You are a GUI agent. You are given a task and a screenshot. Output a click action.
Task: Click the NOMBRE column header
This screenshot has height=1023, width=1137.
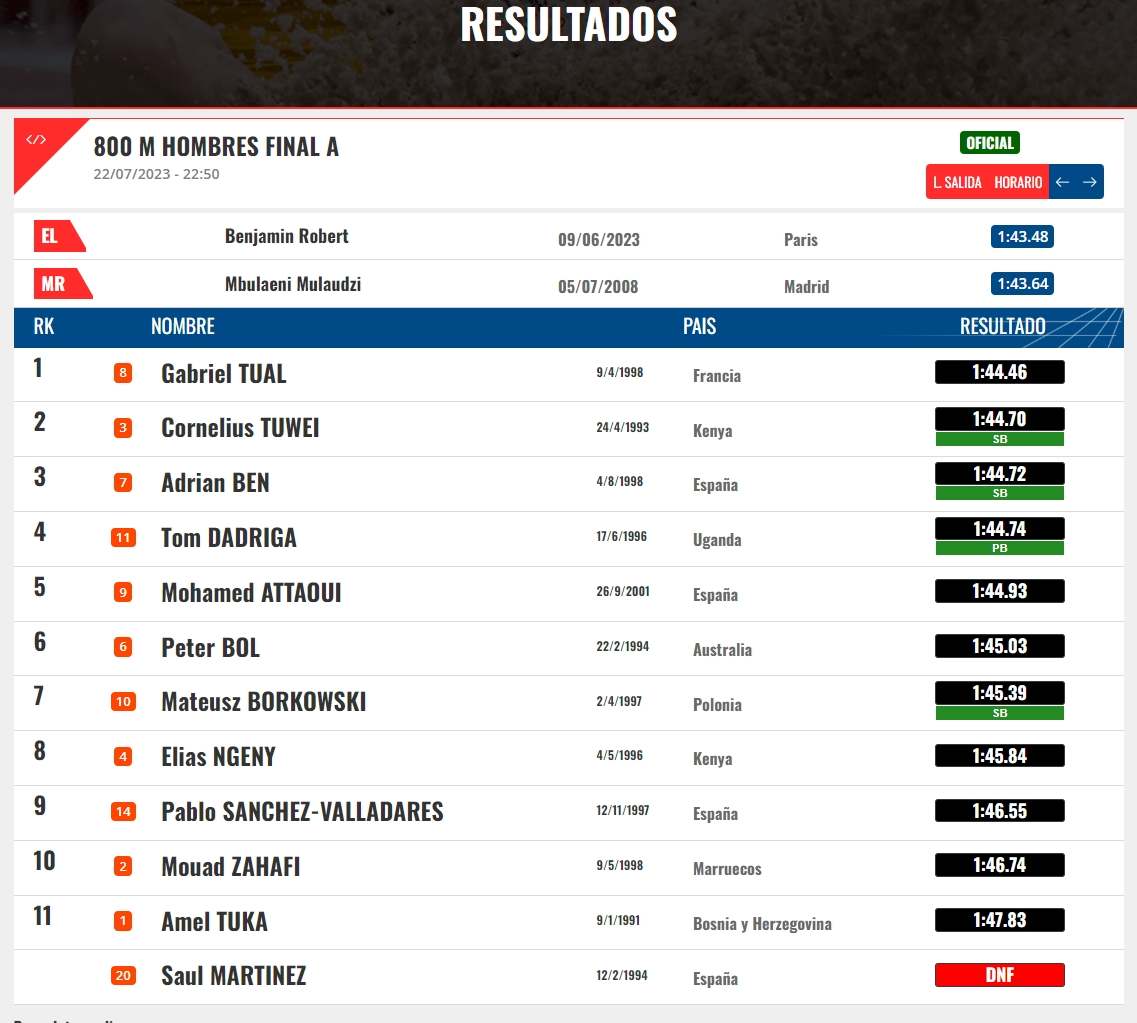point(182,327)
